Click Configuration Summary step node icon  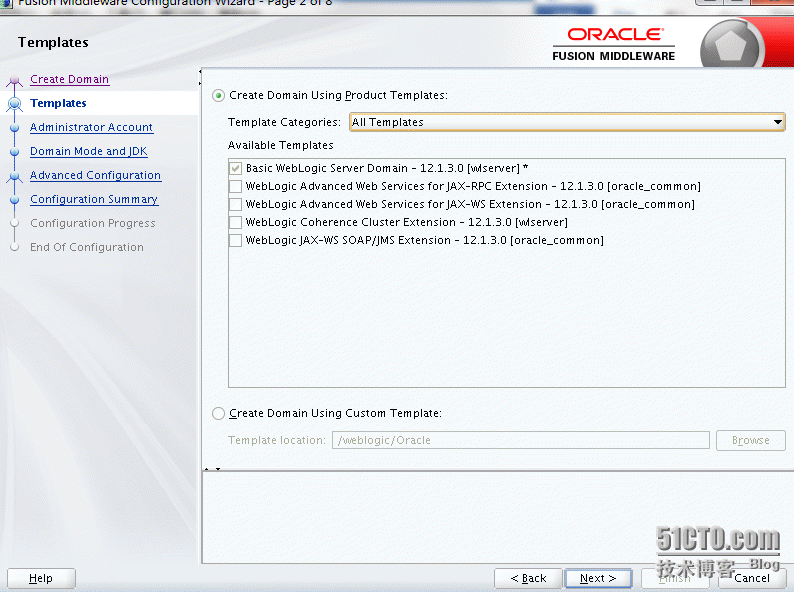pos(15,200)
